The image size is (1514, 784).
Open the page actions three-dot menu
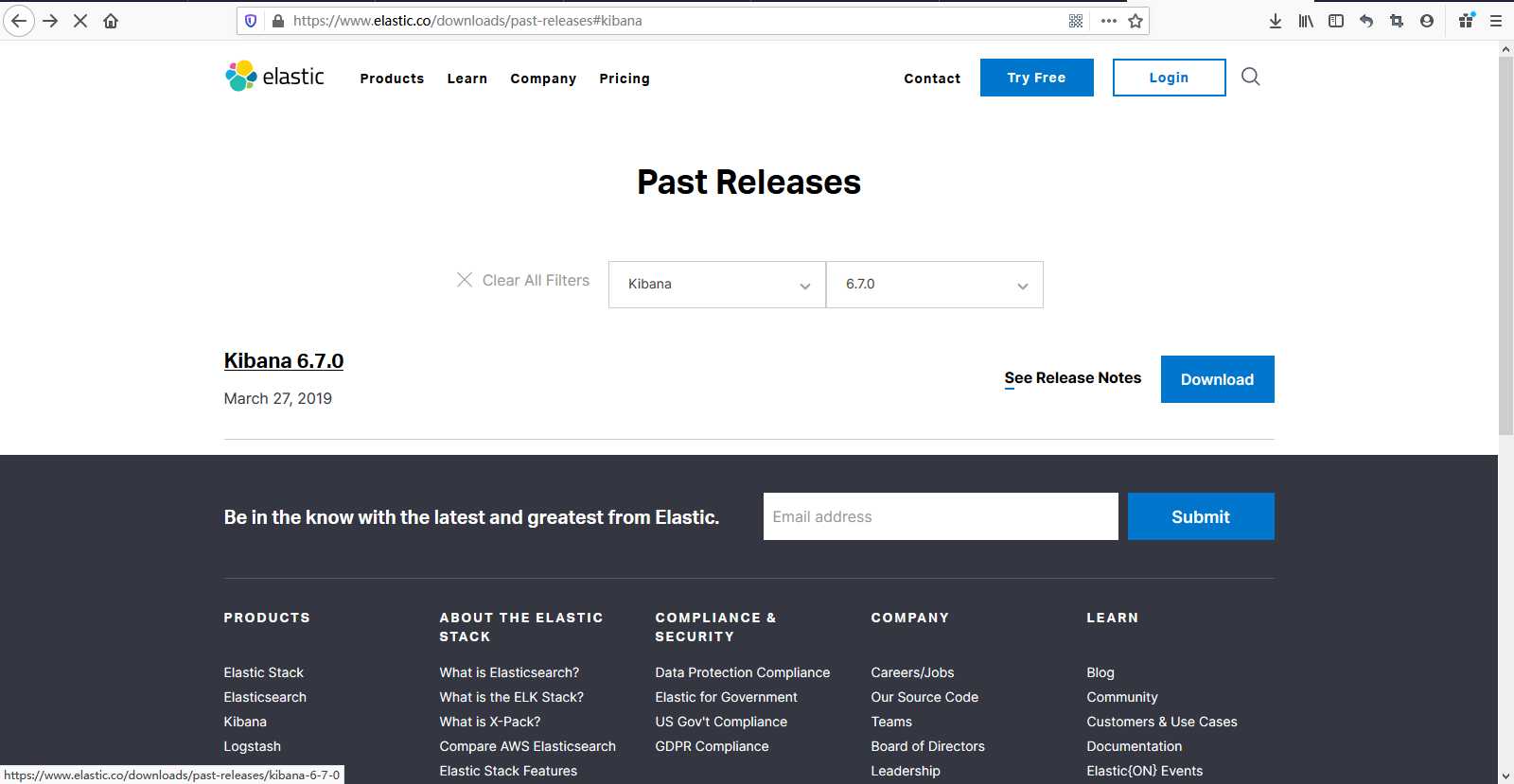point(1109,21)
